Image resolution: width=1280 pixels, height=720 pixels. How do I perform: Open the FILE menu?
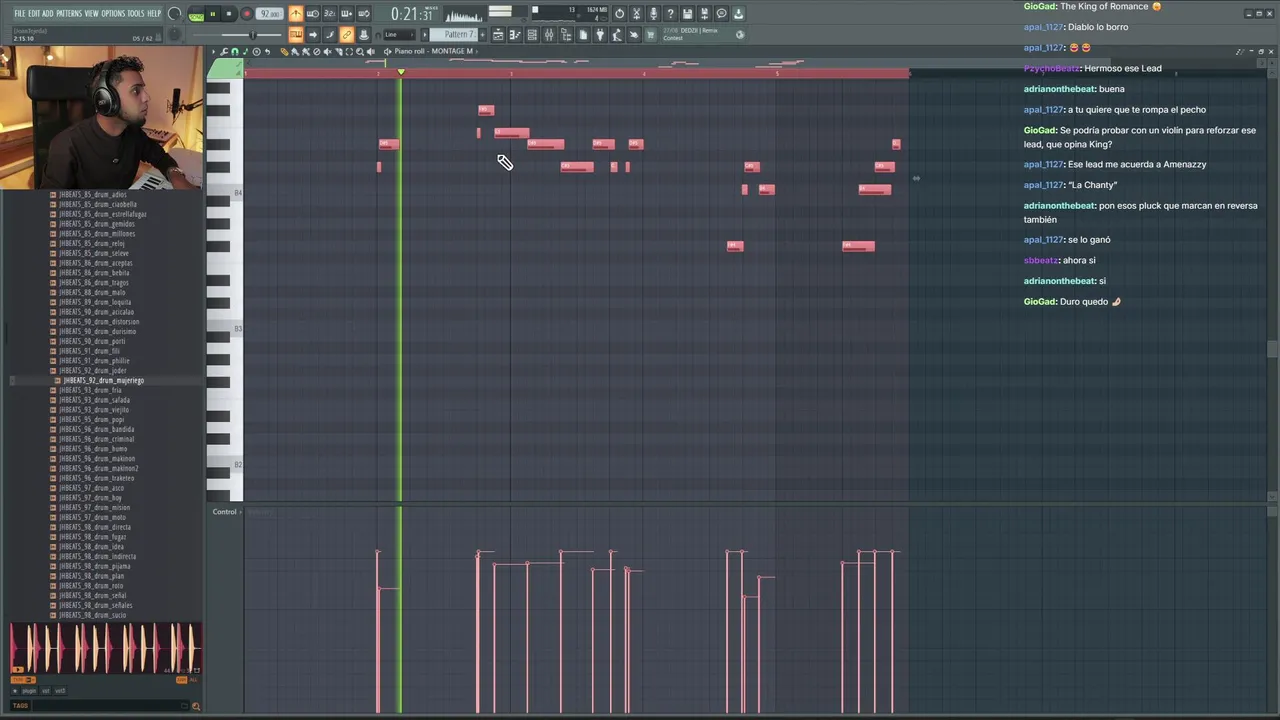(20, 13)
